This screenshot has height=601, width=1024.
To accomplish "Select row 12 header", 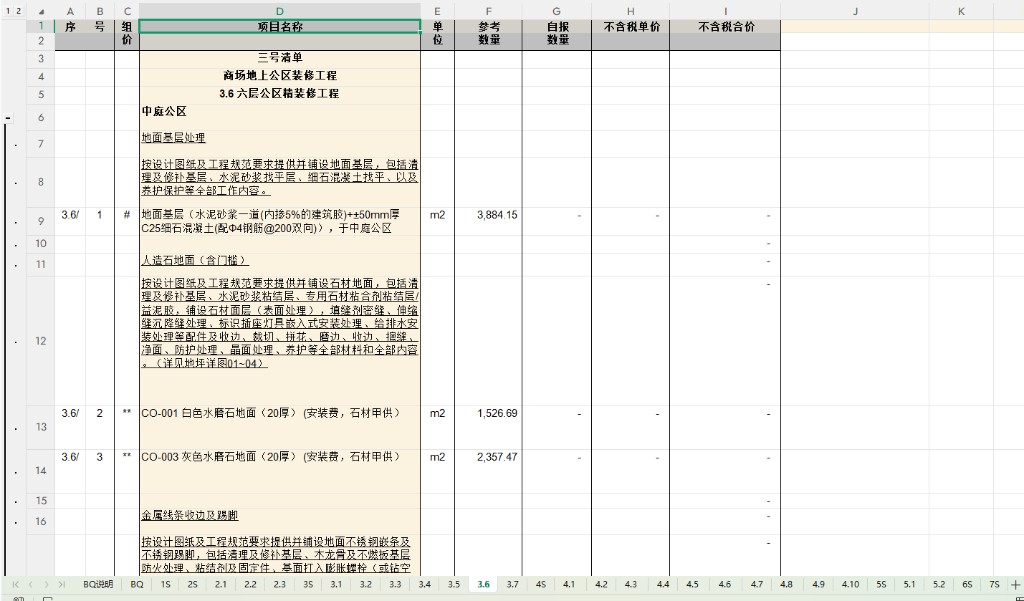I will click(x=40, y=341).
